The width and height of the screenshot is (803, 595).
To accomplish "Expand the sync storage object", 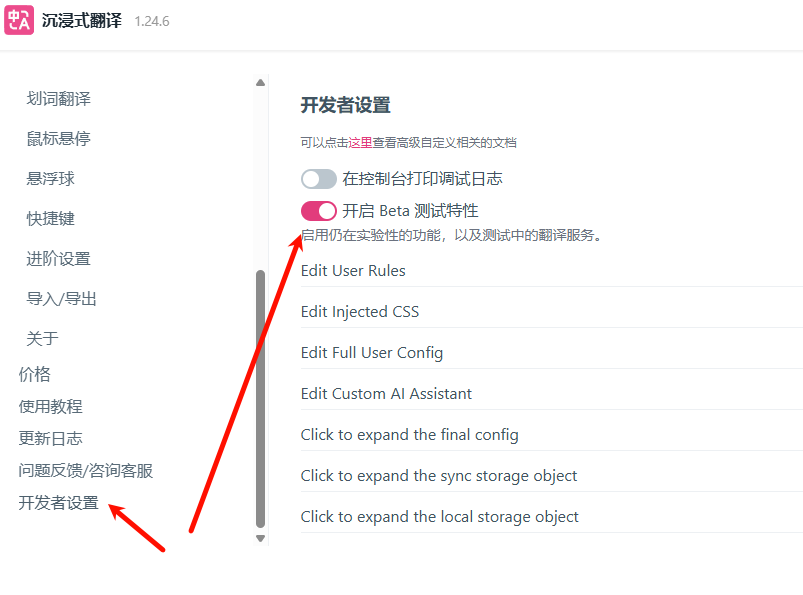I will [439, 476].
